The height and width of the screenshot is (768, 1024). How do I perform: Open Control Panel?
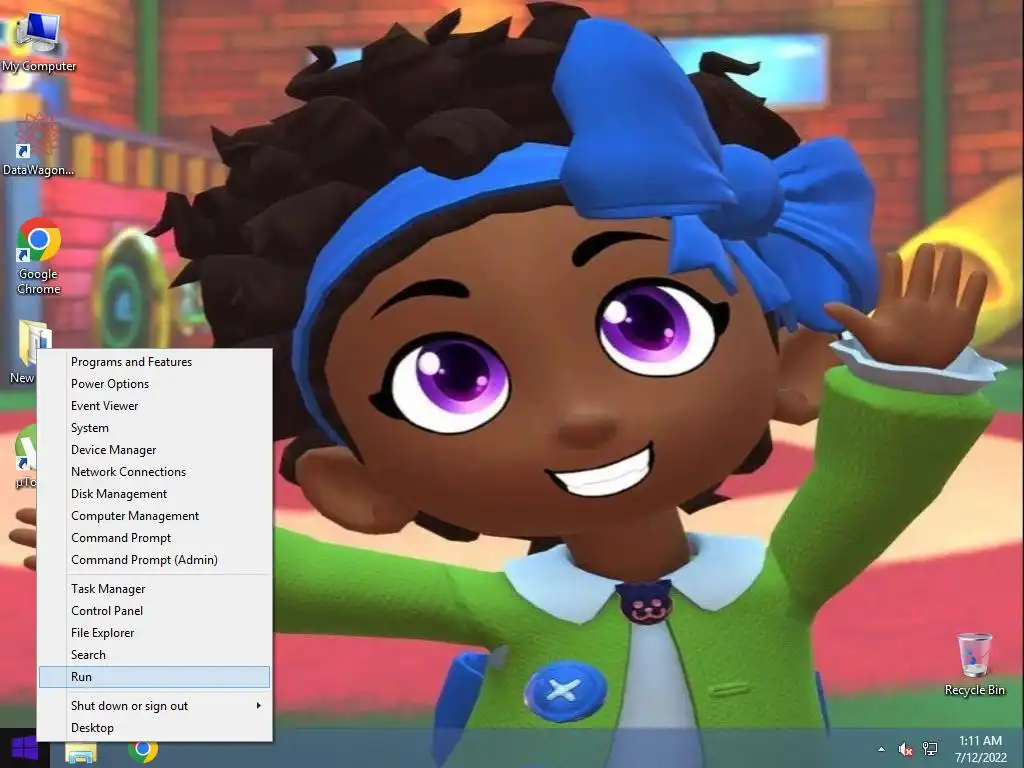pyautogui.click(x=154, y=611)
